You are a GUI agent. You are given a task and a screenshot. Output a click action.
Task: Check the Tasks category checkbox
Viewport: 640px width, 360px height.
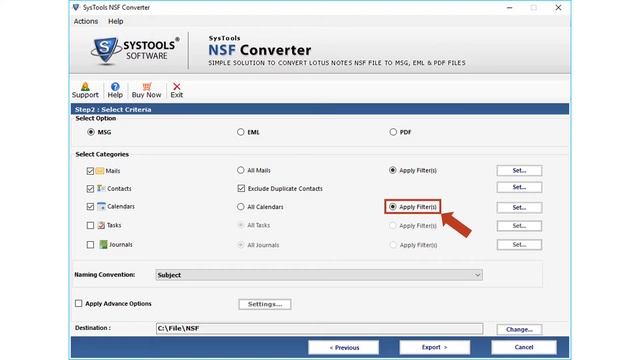point(90,225)
